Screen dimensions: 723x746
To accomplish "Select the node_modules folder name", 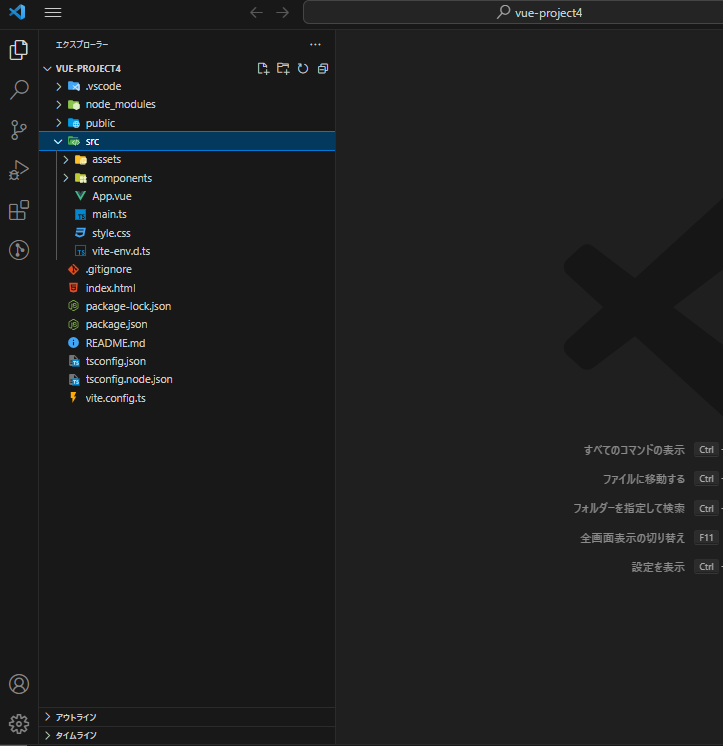I will (120, 104).
